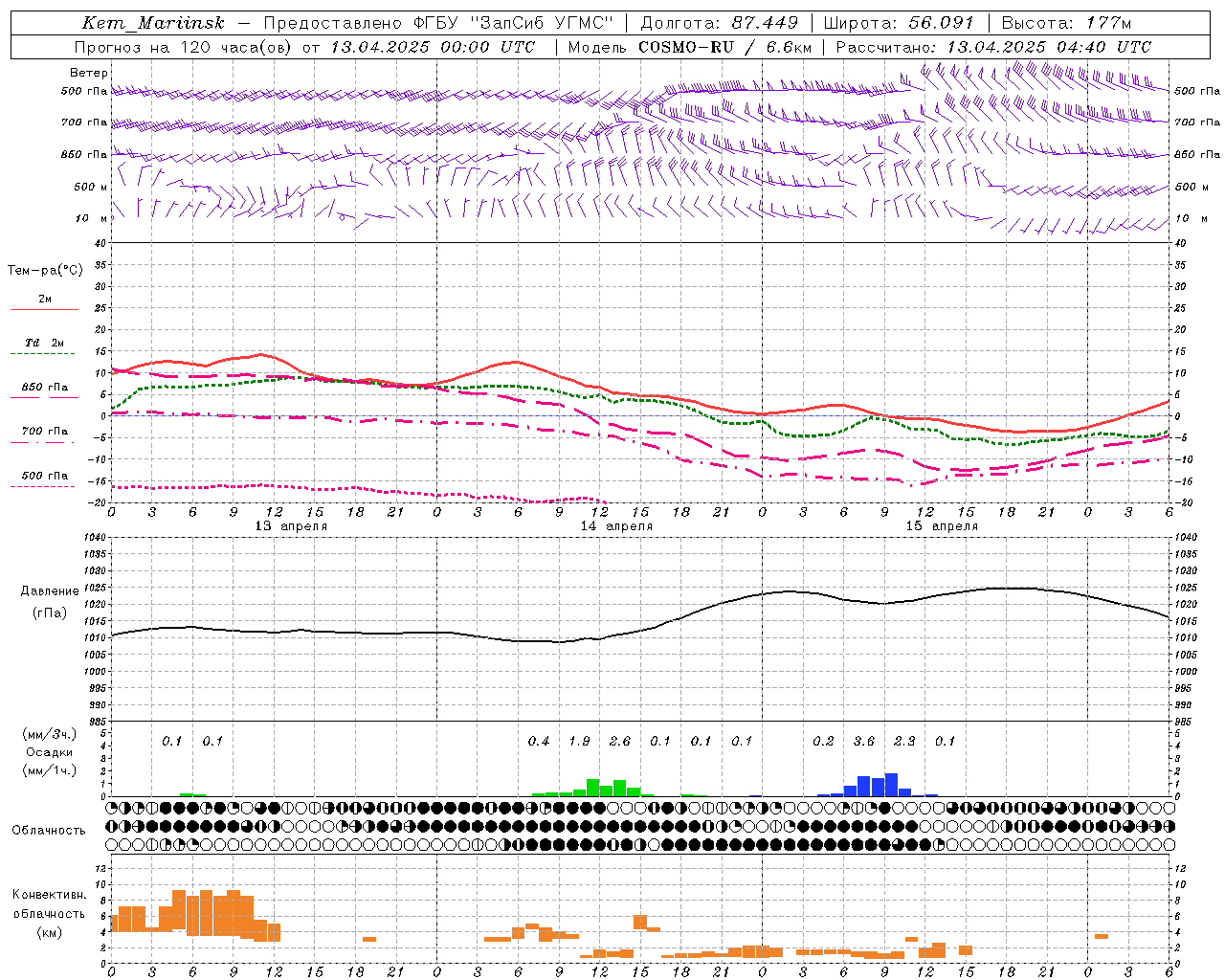The width and height of the screenshot is (1225, 980).
Task: Click the '(гПа)' unit under Давление
Action: click(50, 612)
